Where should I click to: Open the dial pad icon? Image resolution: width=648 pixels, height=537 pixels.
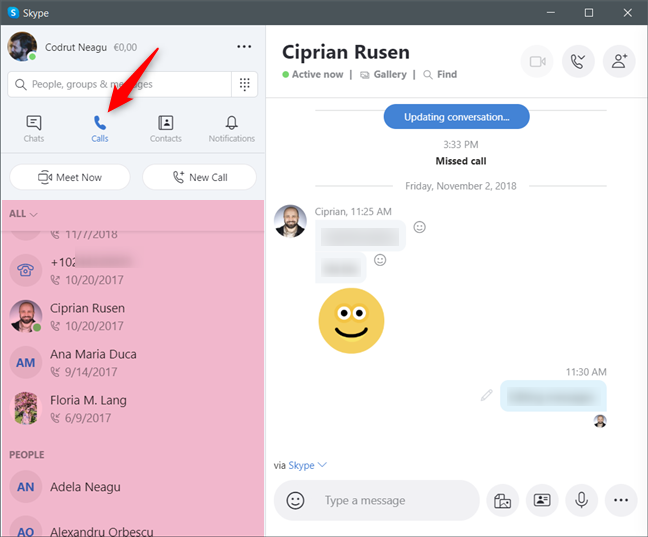[245, 84]
